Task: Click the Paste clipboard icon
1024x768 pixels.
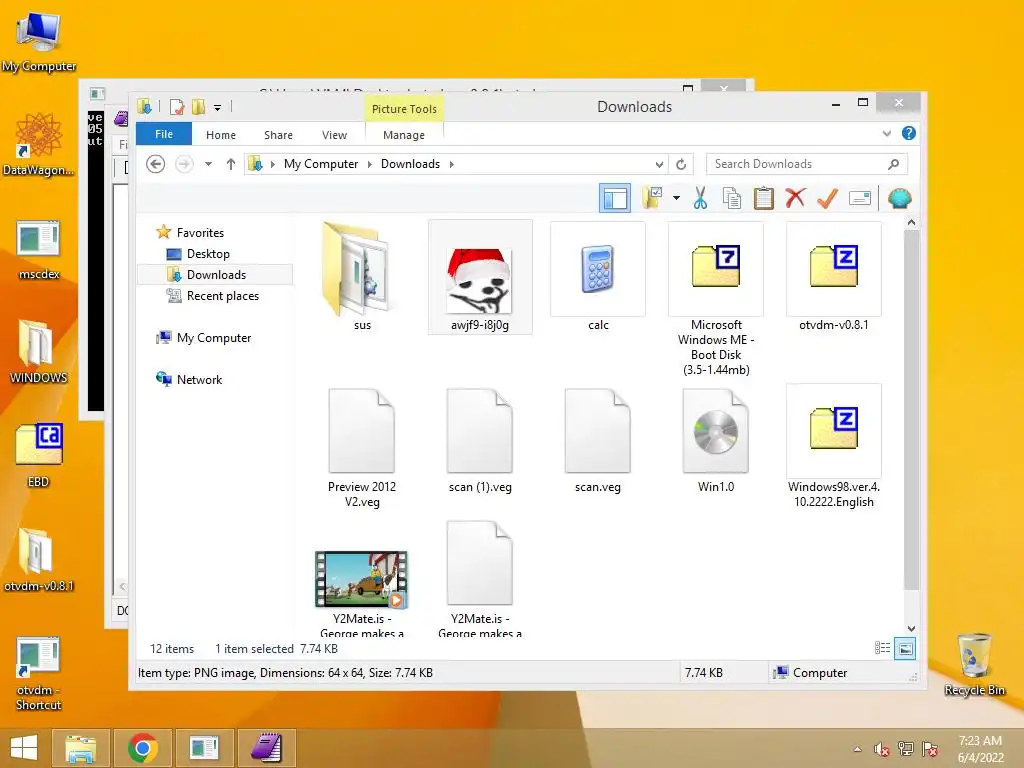Action: click(763, 198)
